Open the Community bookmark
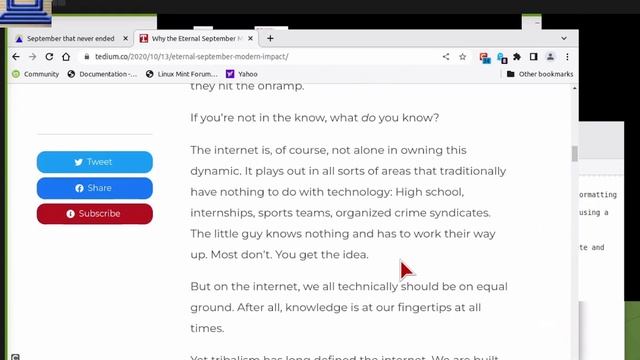The width and height of the screenshot is (640, 360). pyautogui.click(x=36, y=74)
